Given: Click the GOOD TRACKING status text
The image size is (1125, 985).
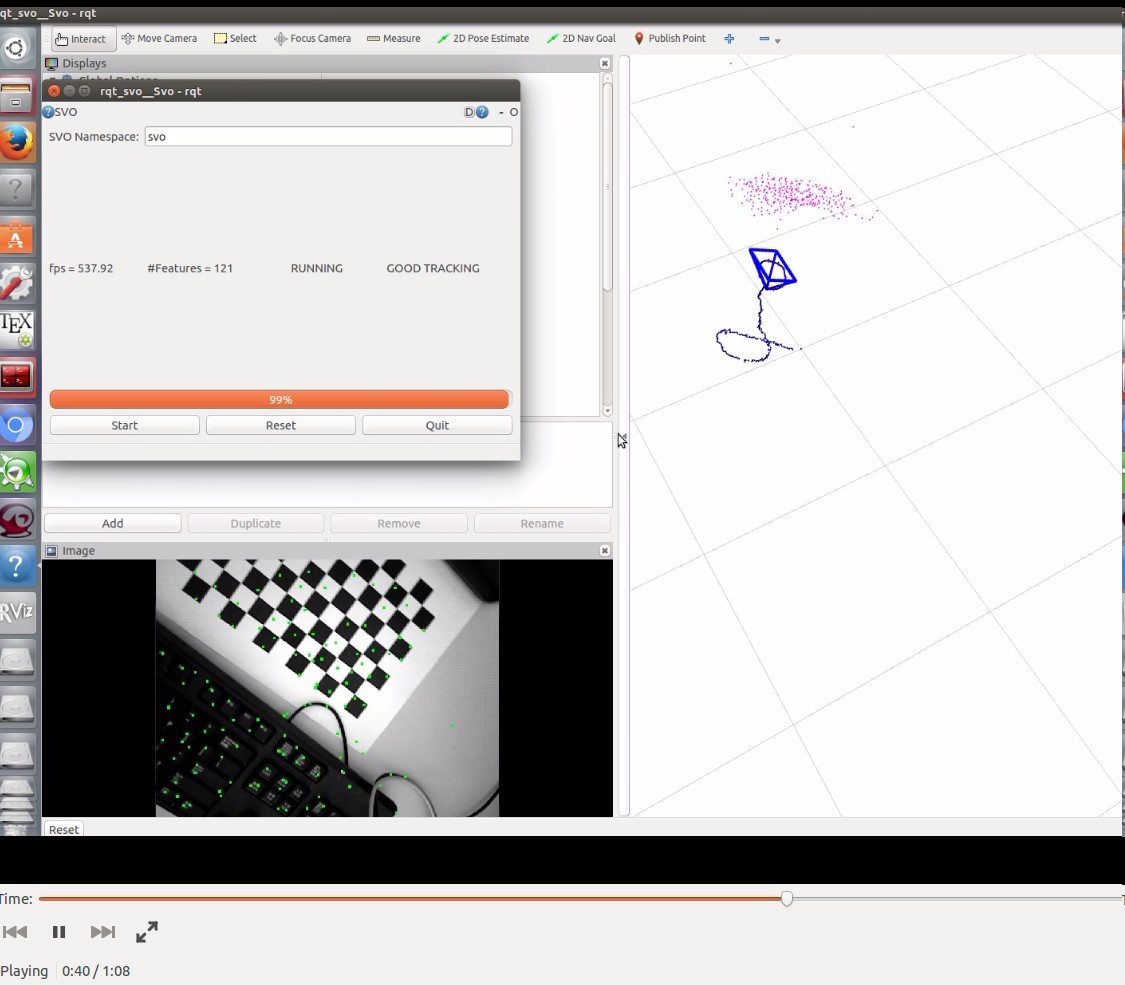Looking at the screenshot, I should (x=433, y=268).
